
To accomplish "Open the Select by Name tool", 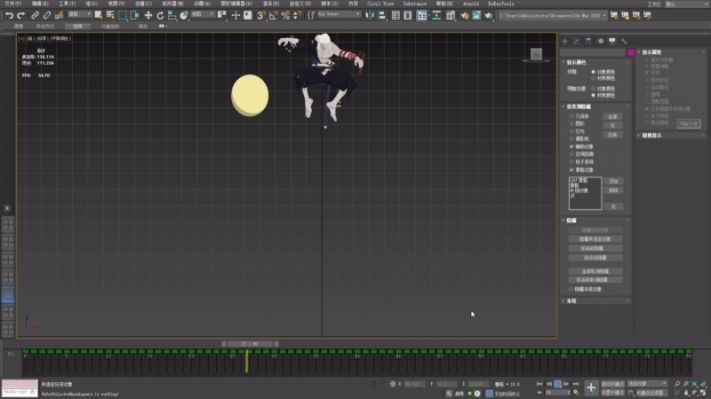I will tap(110, 15).
